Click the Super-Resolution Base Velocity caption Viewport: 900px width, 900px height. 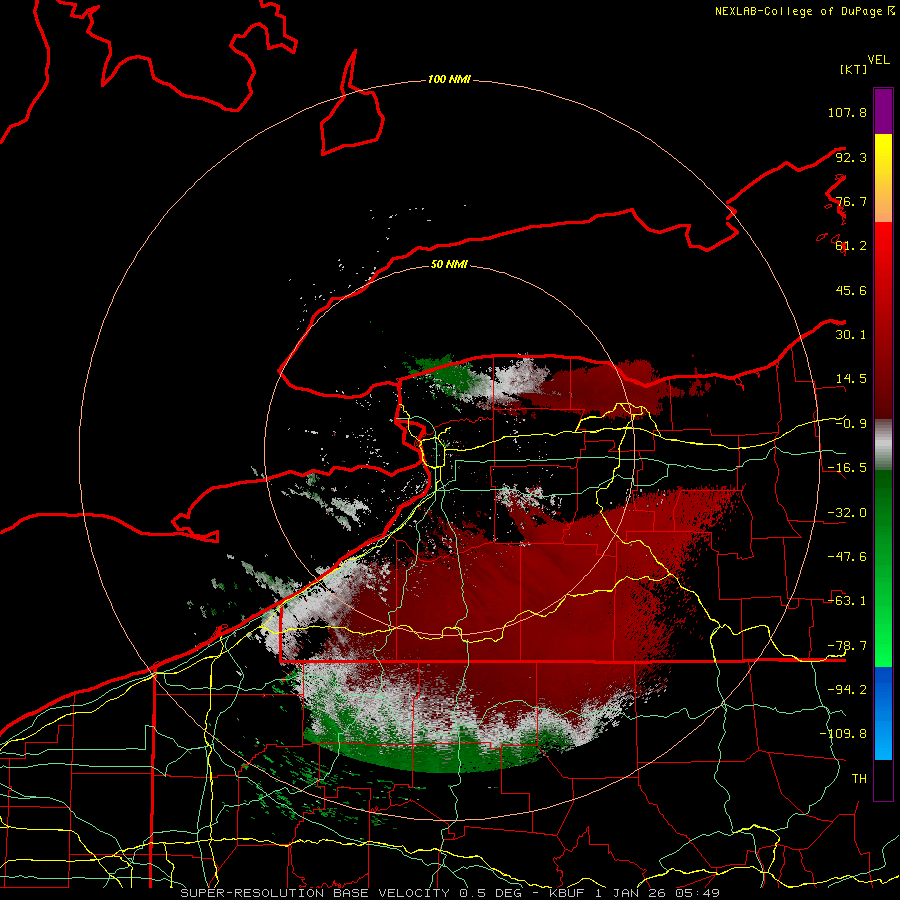click(x=450, y=893)
